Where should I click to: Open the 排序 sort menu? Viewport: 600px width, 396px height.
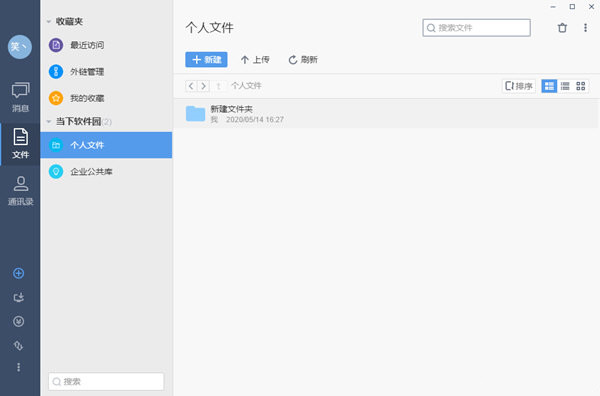[519, 86]
